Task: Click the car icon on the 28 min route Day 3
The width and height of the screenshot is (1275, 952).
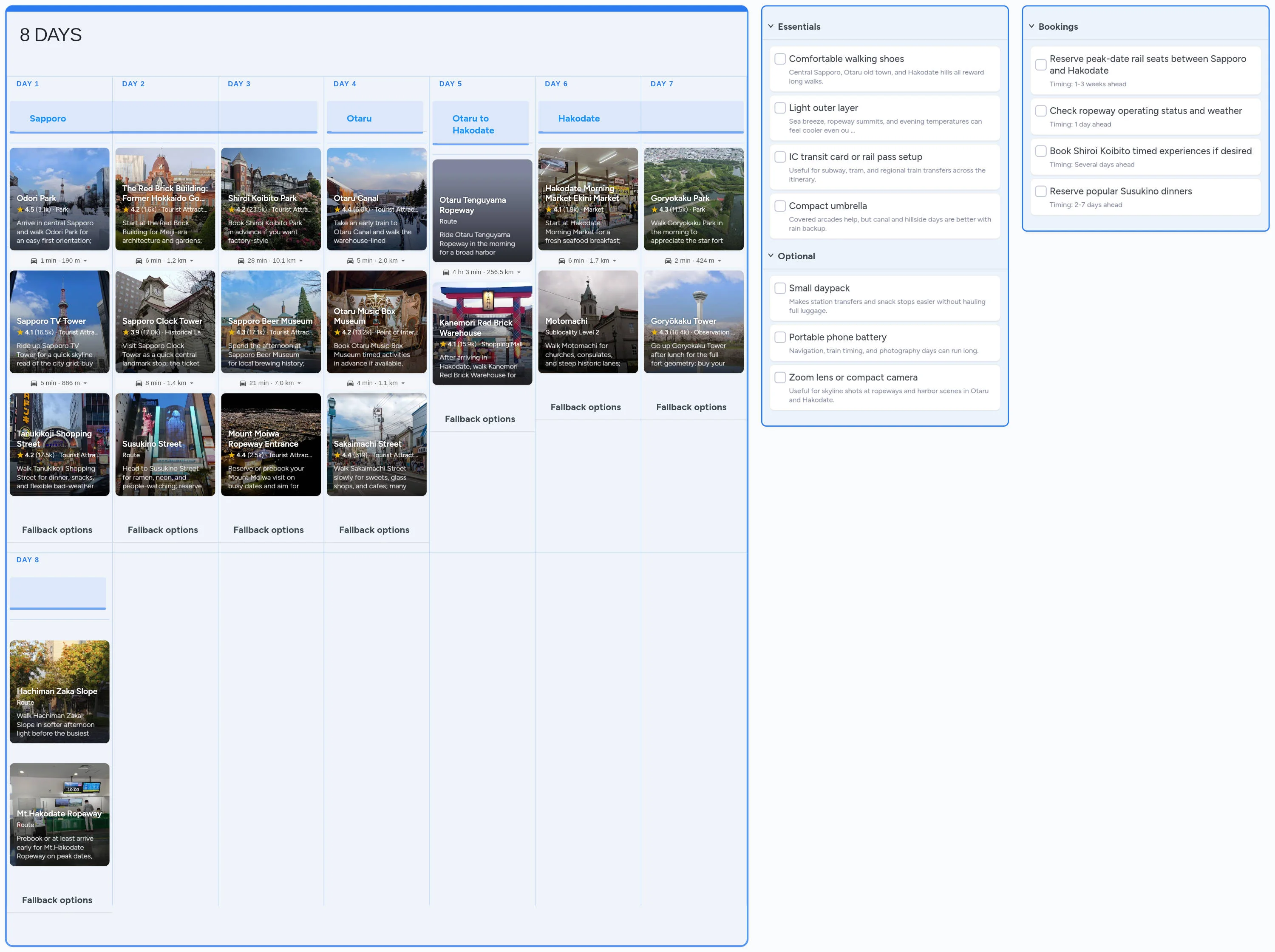Action: 241,261
